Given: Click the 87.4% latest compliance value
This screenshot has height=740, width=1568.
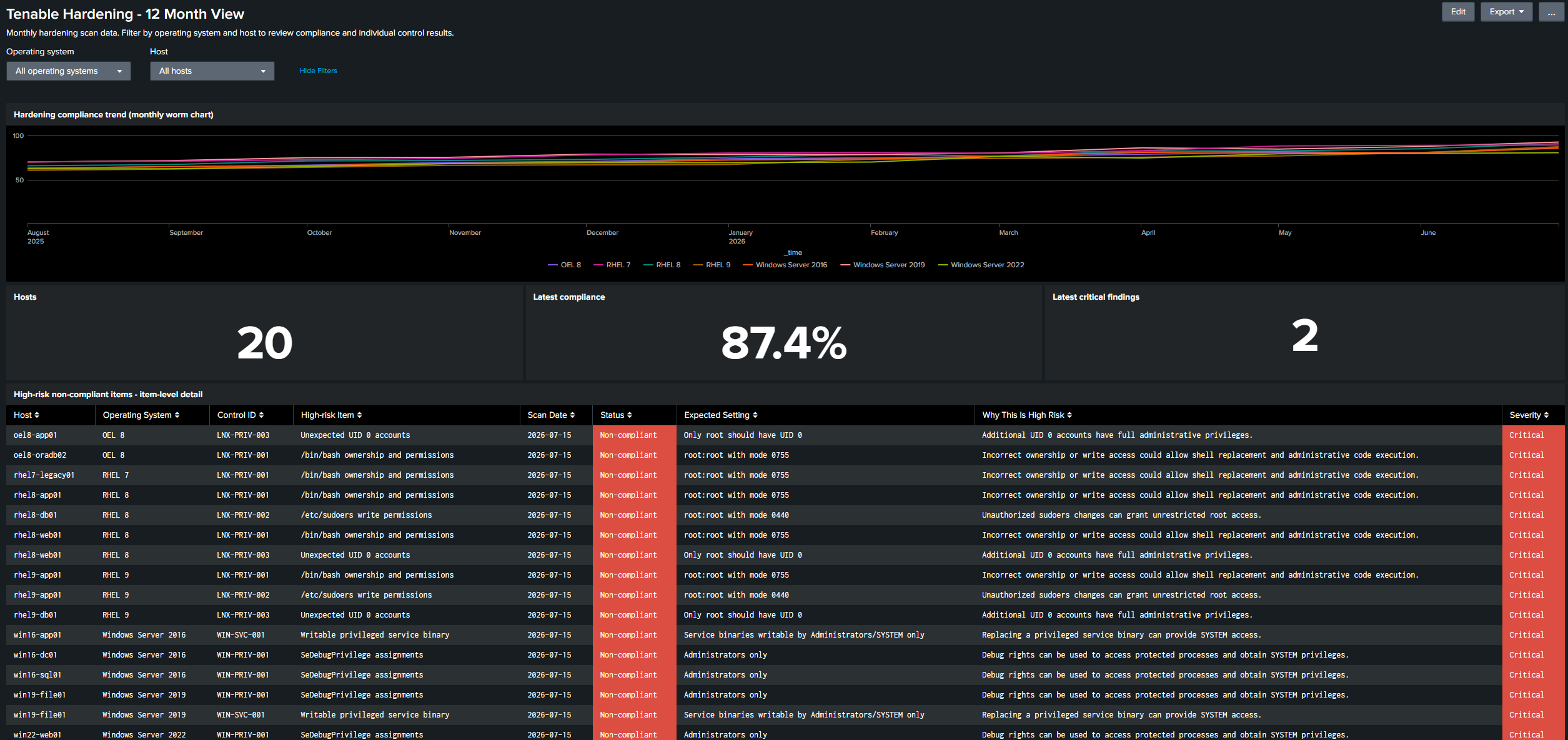Looking at the screenshot, I should click(784, 343).
